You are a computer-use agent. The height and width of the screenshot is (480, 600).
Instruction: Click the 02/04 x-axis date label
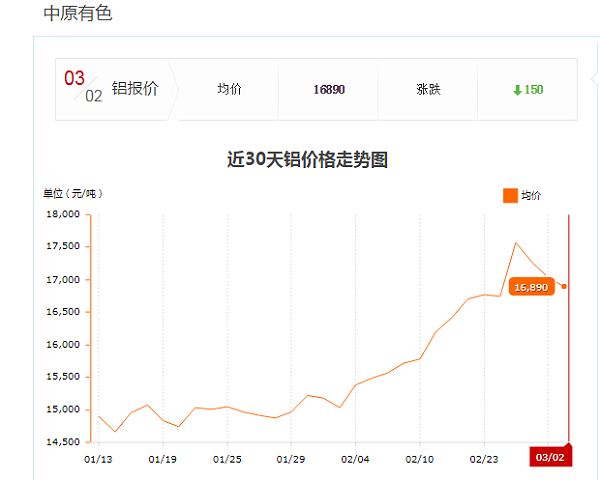355,459
